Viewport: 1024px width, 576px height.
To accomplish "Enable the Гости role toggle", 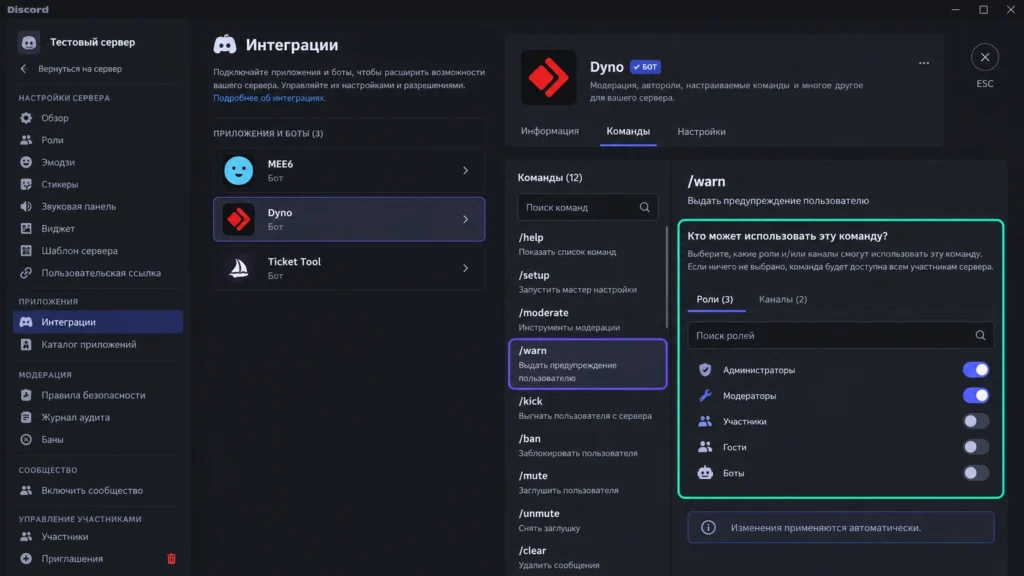I will (x=976, y=447).
